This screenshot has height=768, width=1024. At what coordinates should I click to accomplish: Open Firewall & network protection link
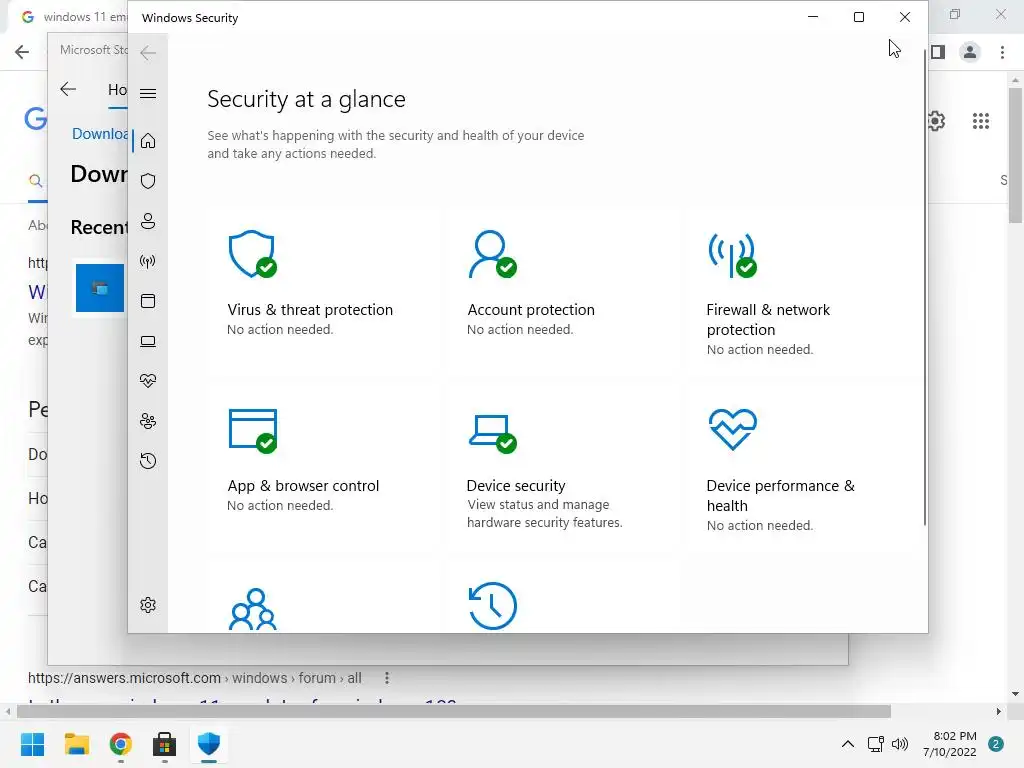tap(768, 319)
